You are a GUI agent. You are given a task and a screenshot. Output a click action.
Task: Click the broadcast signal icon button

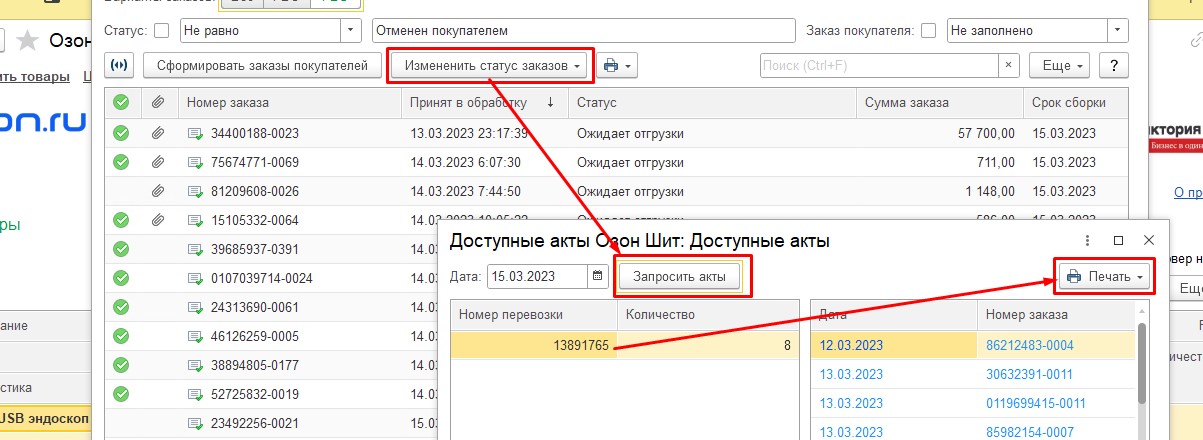(120, 66)
